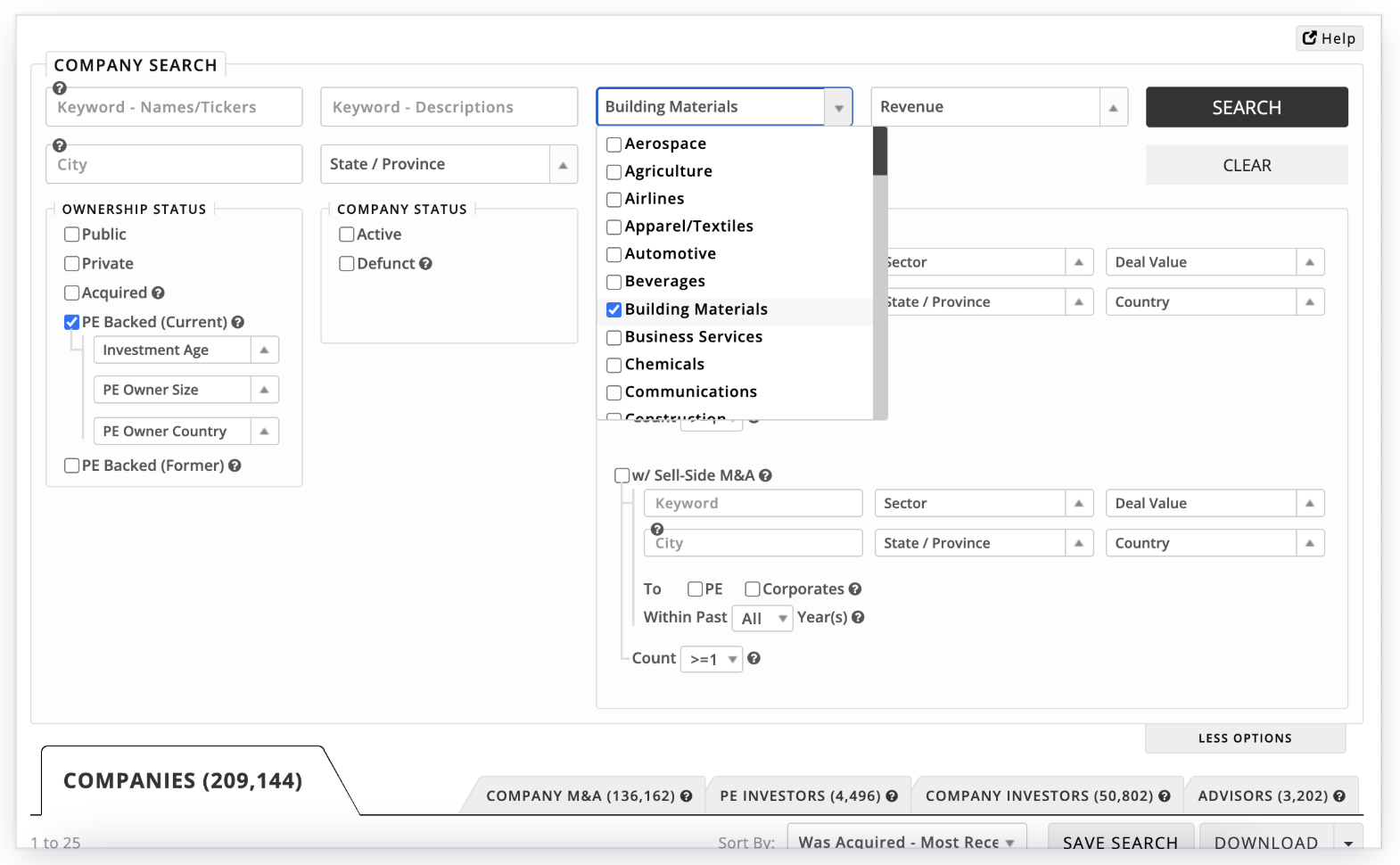Click help icon on Advisors tab

1338,796
